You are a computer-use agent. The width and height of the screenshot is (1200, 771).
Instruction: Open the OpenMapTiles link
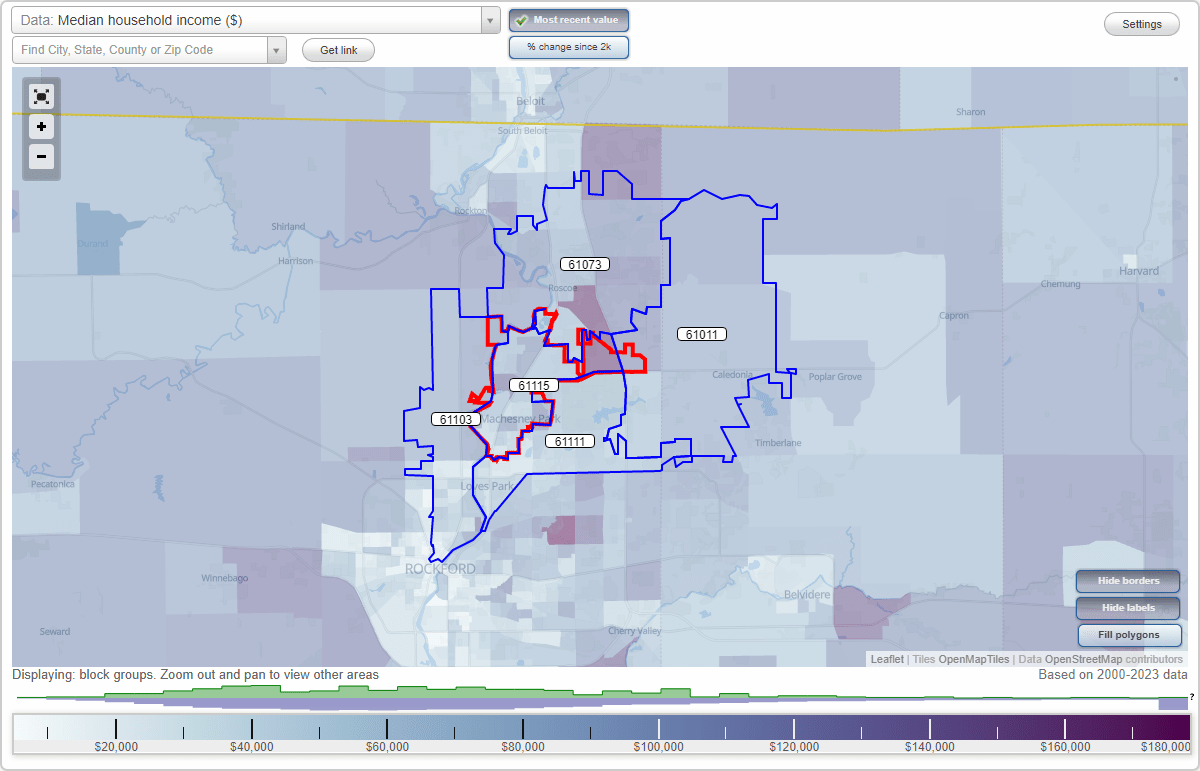point(973,659)
